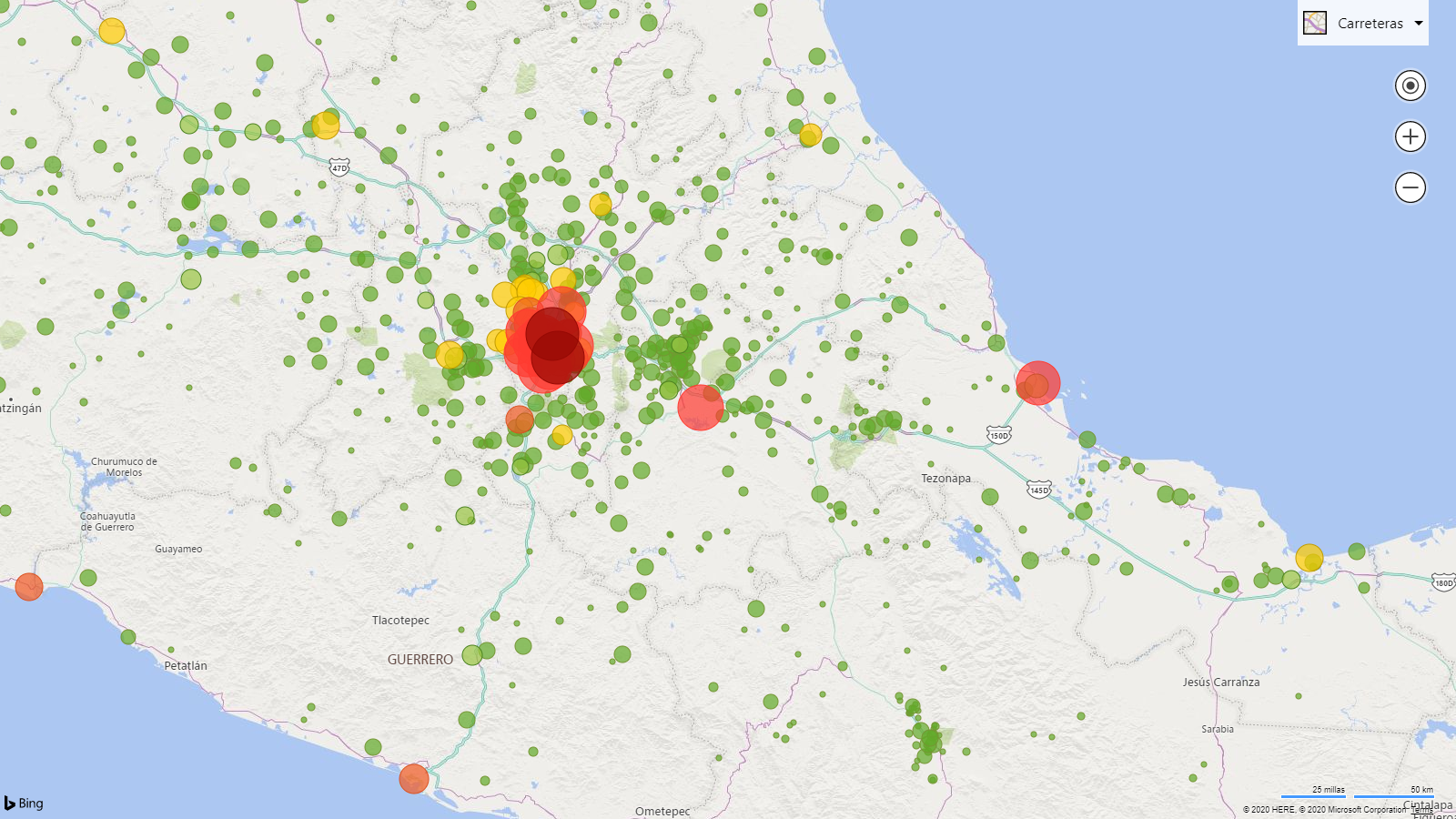Click the Jesús Carranza town label
The image size is (1456, 819).
(1220, 682)
